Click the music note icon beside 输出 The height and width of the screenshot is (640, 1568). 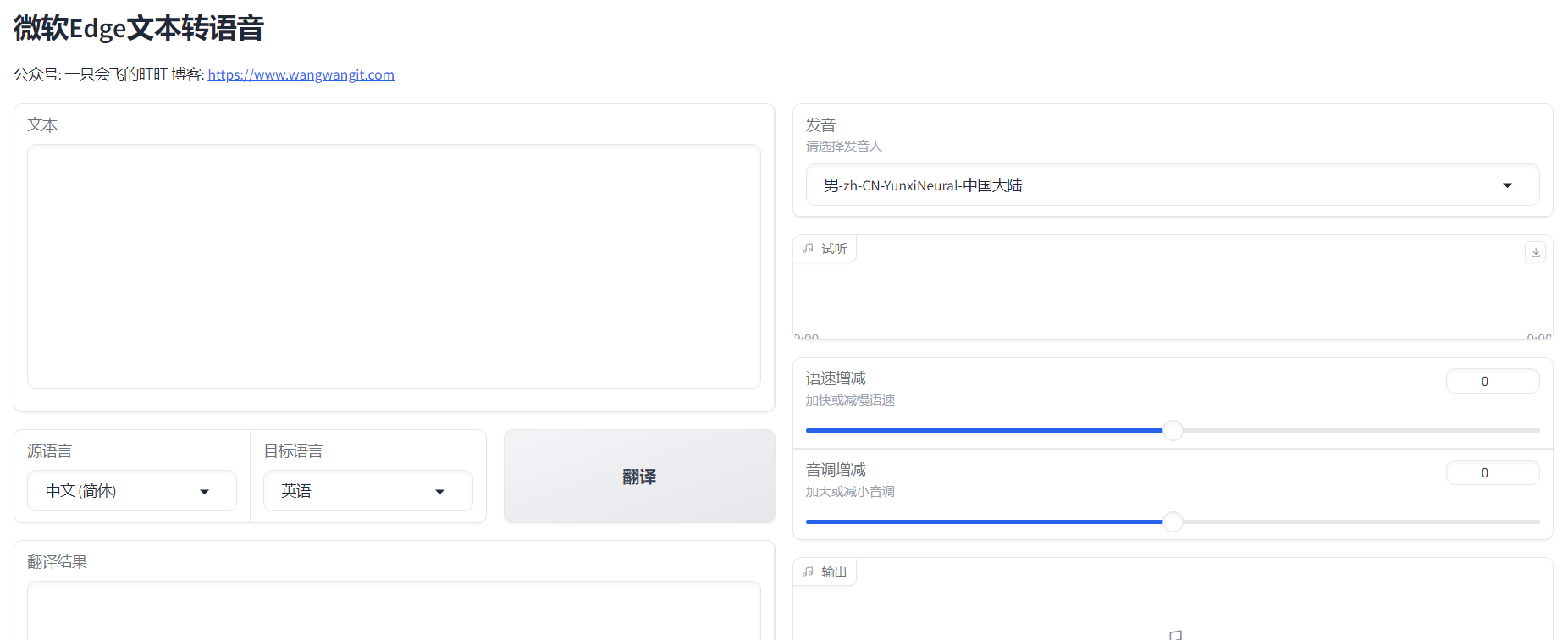click(808, 571)
